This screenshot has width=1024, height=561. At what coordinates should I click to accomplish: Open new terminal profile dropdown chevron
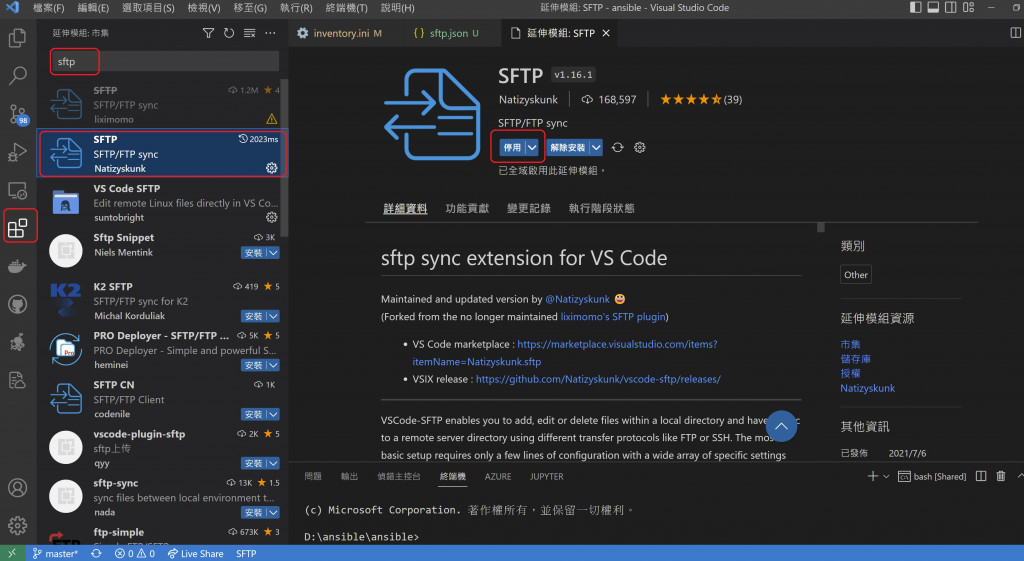point(886,476)
